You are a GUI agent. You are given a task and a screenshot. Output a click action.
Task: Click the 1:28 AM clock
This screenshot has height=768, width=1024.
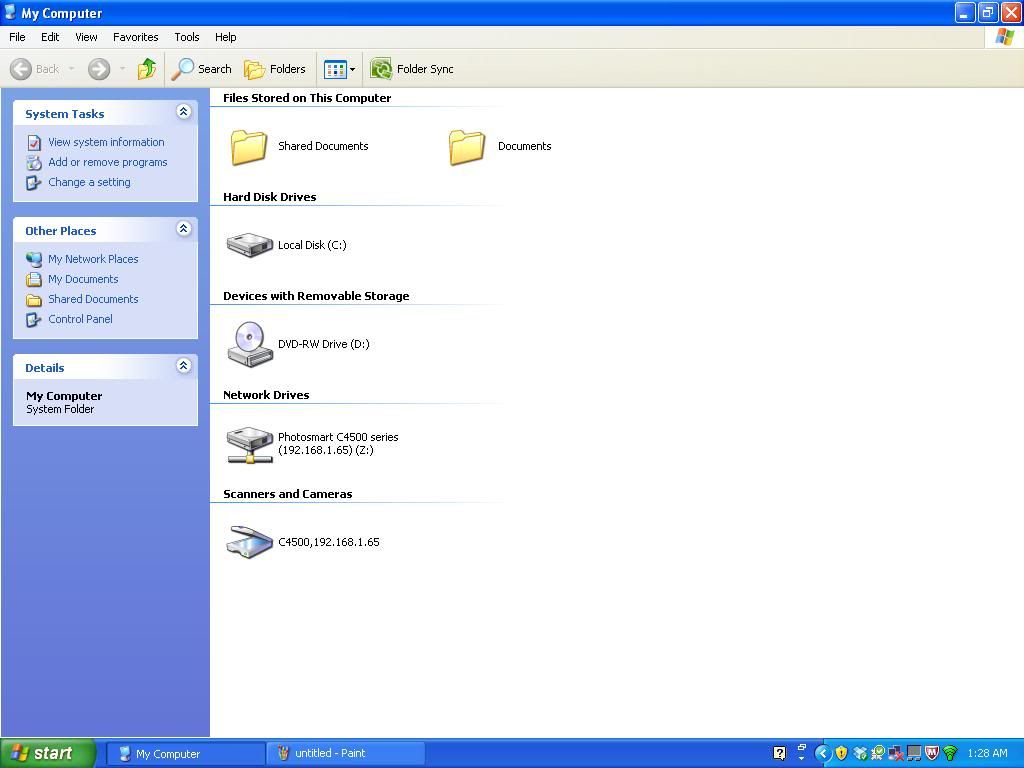point(987,754)
